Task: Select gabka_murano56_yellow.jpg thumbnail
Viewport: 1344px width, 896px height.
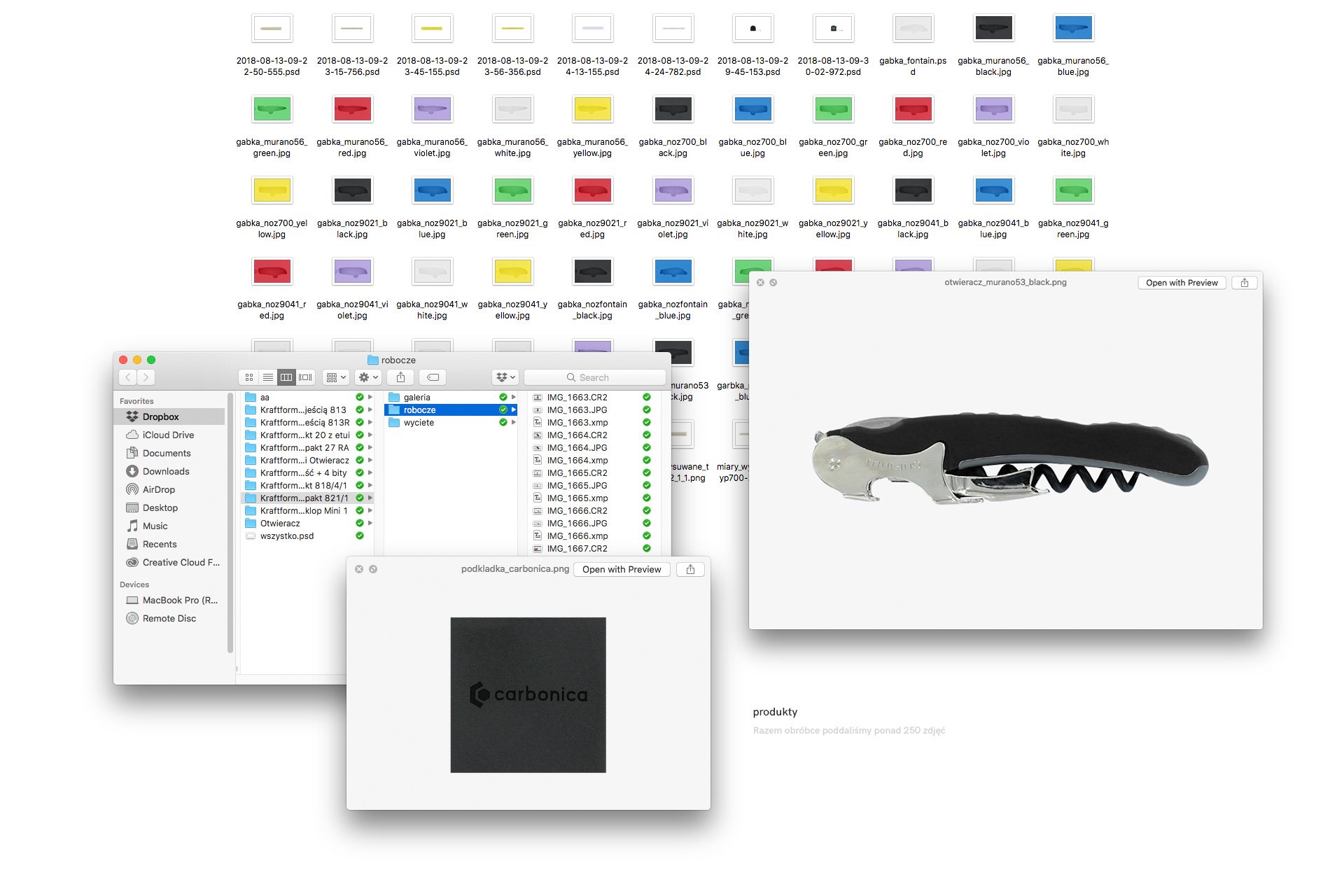Action: point(592,109)
